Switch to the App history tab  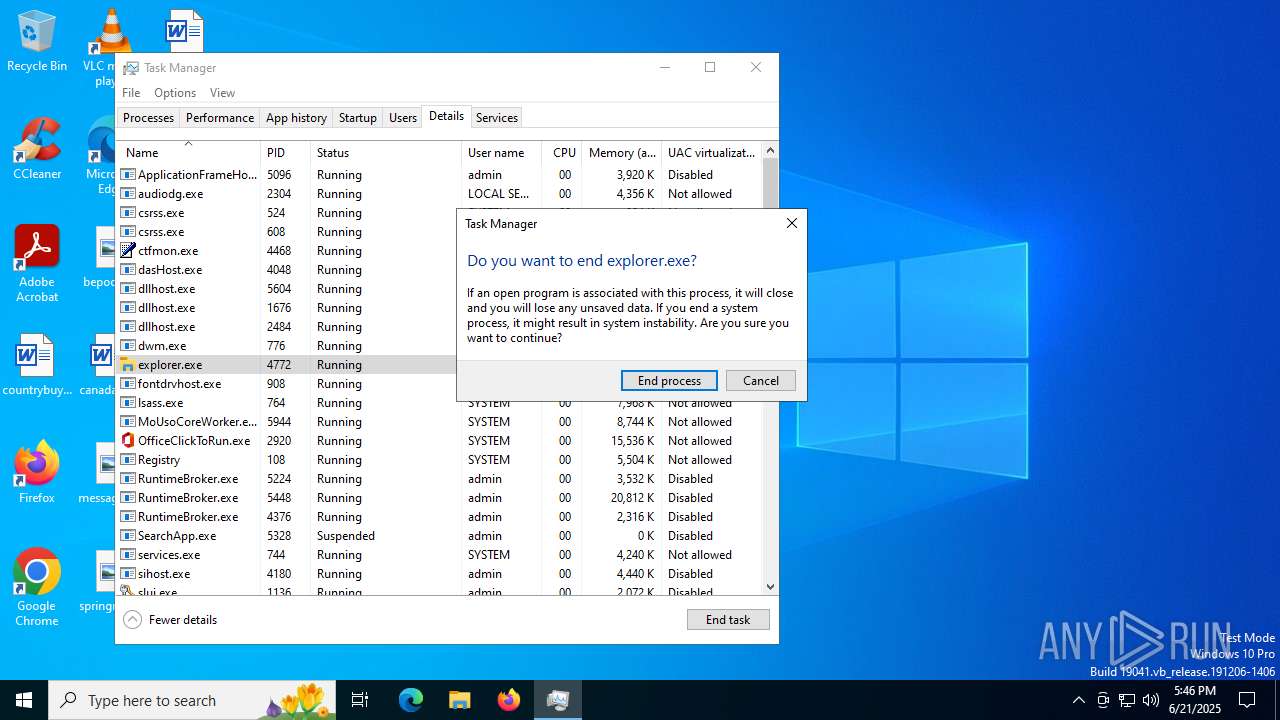(x=296, y=118)
